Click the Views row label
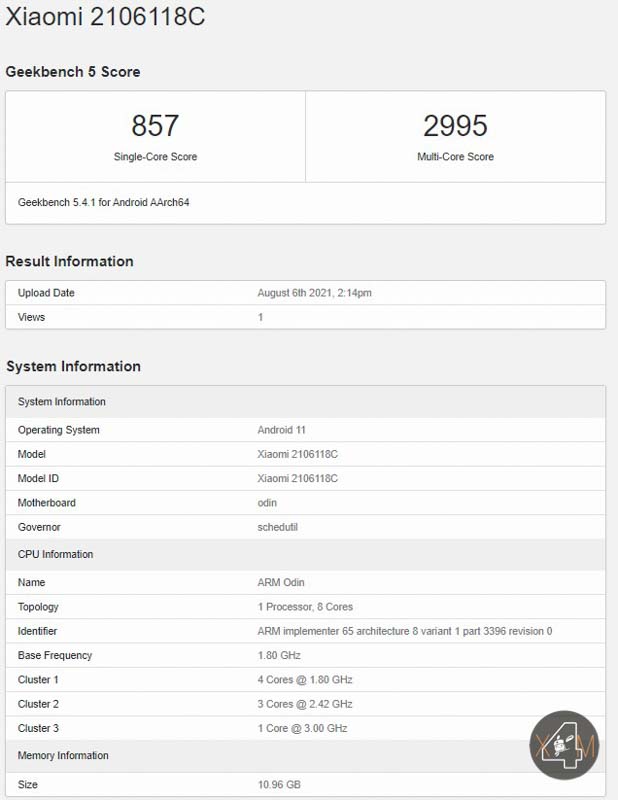This screenshot has height=800, width=618. point(31,317)
